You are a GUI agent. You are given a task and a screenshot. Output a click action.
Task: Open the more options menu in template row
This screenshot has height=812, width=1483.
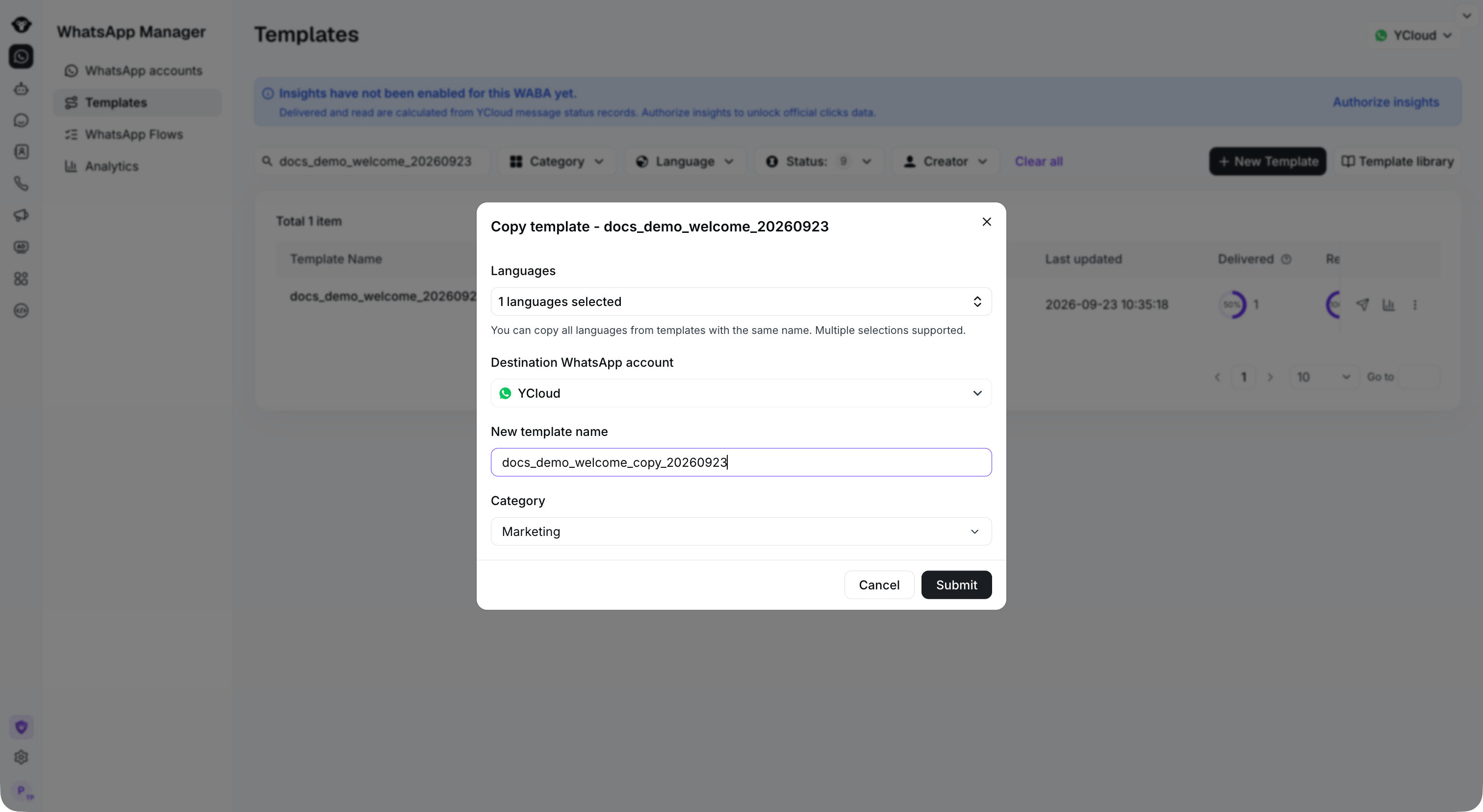[1414, 304]
